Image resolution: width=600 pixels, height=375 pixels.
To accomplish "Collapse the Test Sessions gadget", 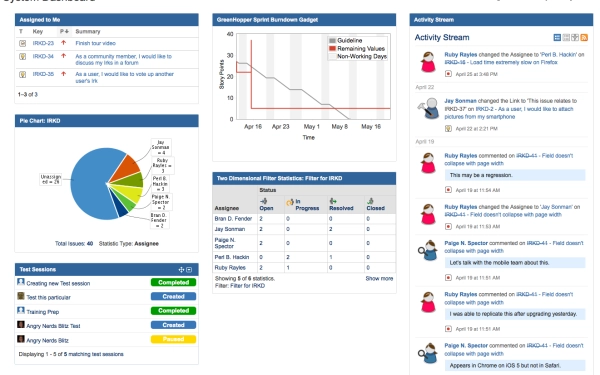I will 189,270.
